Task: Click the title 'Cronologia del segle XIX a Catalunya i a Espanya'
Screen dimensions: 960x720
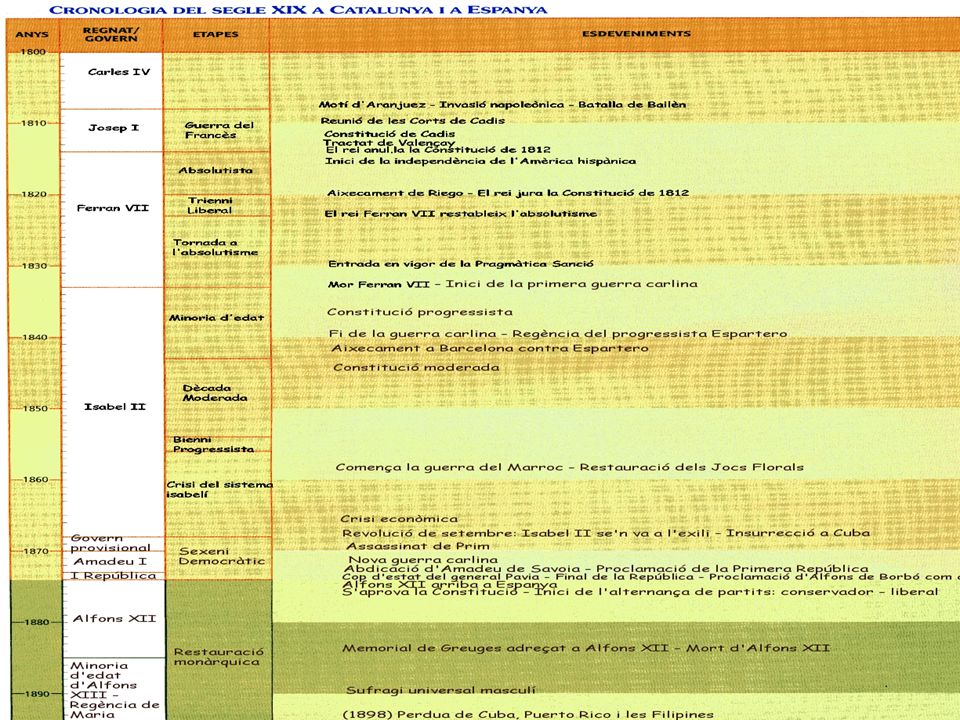Action: pos(298,10)
